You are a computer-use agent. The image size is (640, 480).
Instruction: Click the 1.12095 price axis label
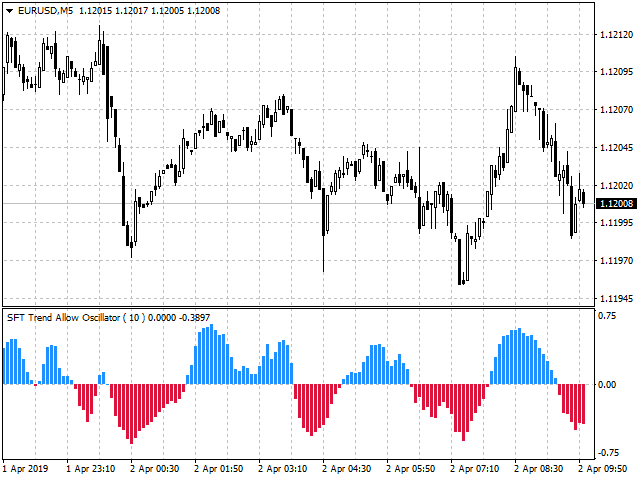616,72
